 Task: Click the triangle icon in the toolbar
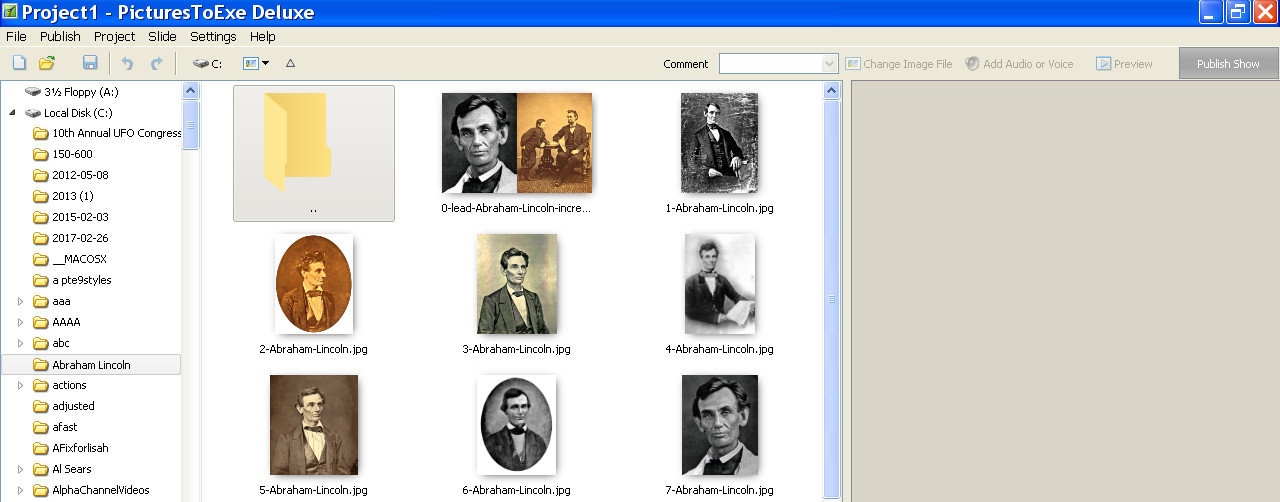click(290, 63)
